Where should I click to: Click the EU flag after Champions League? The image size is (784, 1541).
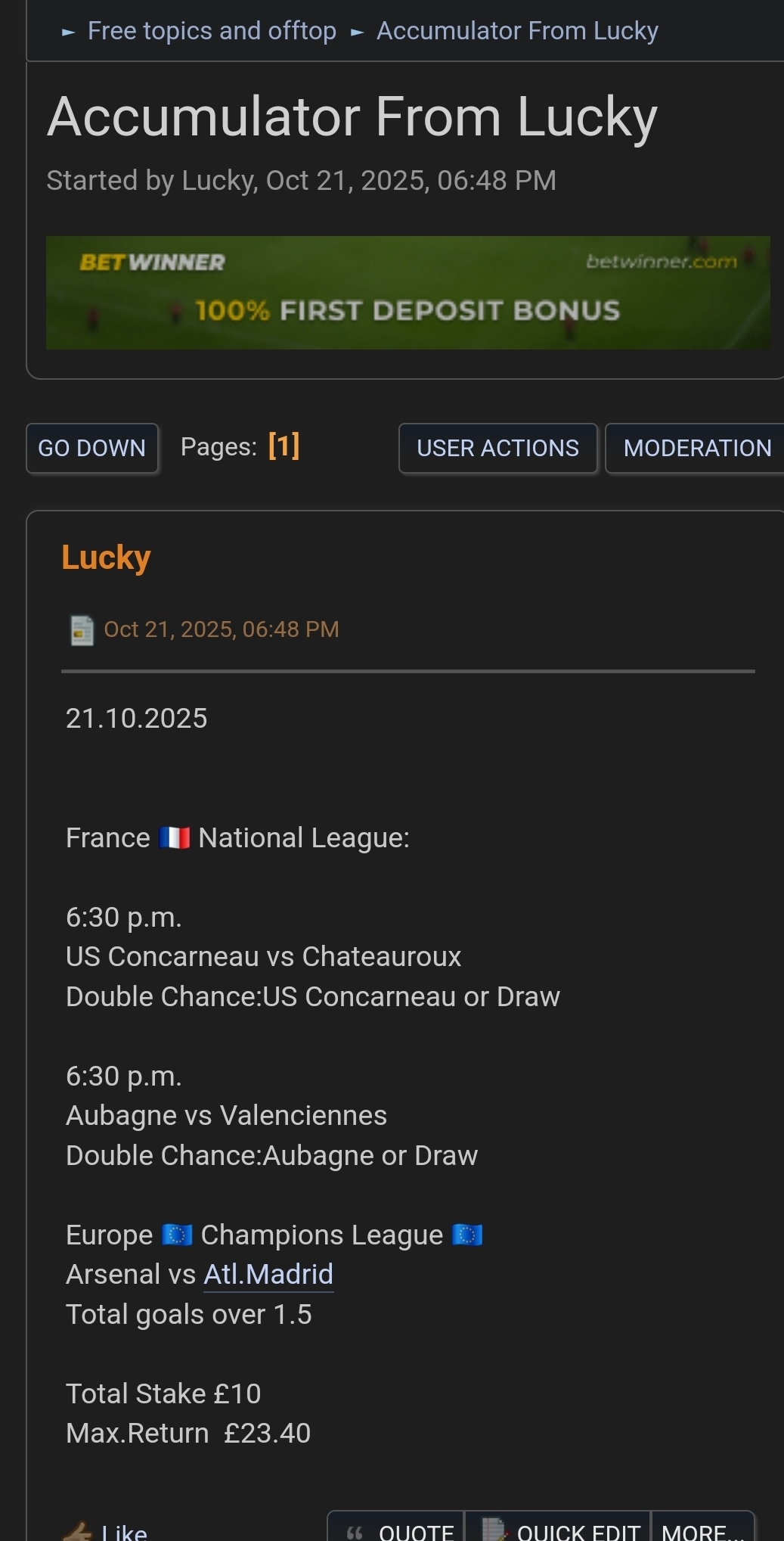(x=467, y=1235)
